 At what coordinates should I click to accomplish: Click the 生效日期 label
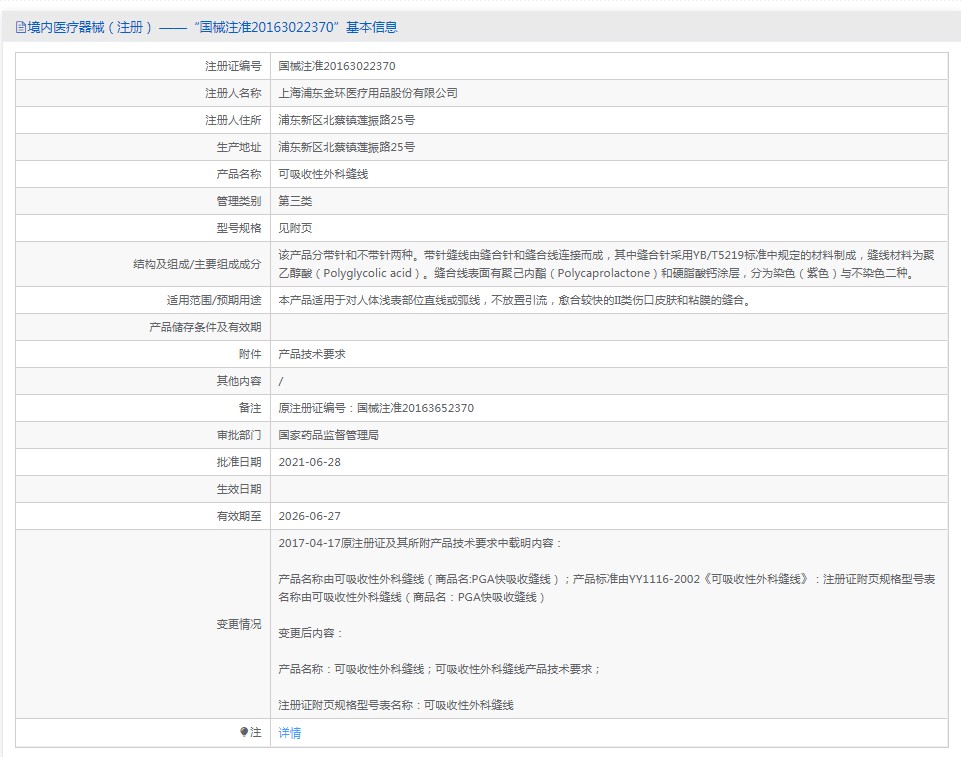coord(239,489)
